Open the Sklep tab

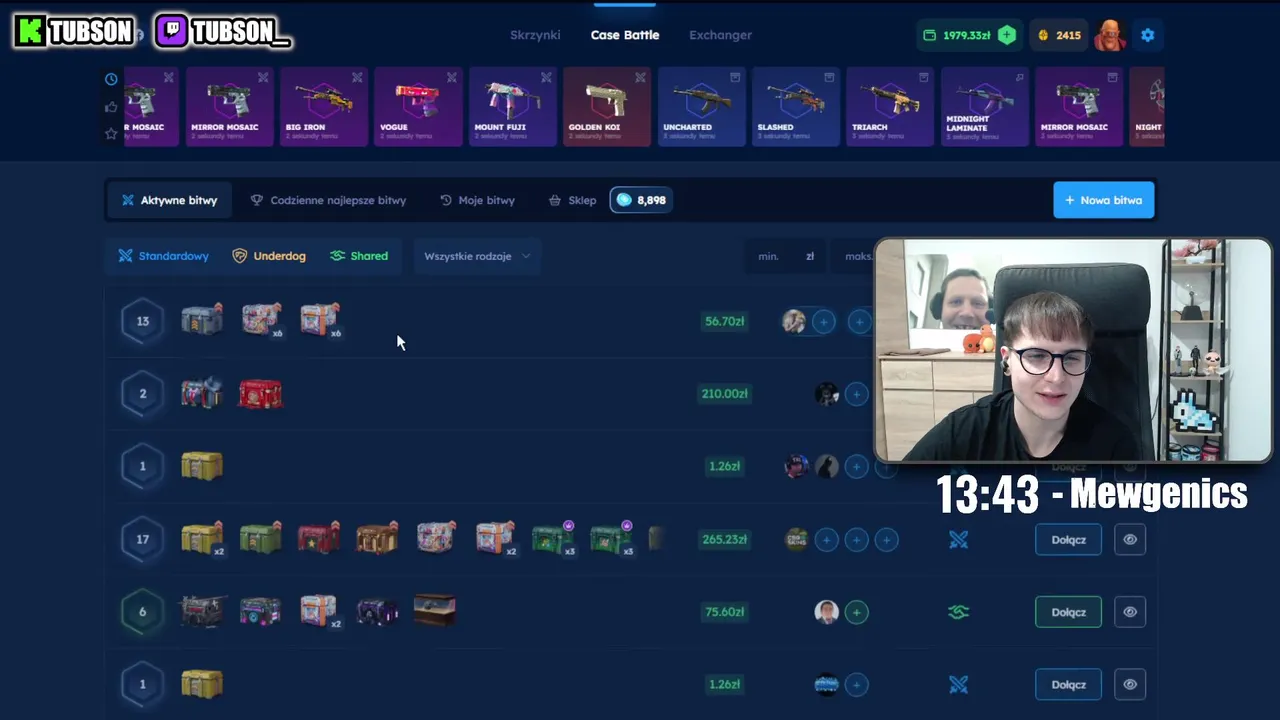click(572, 200)
